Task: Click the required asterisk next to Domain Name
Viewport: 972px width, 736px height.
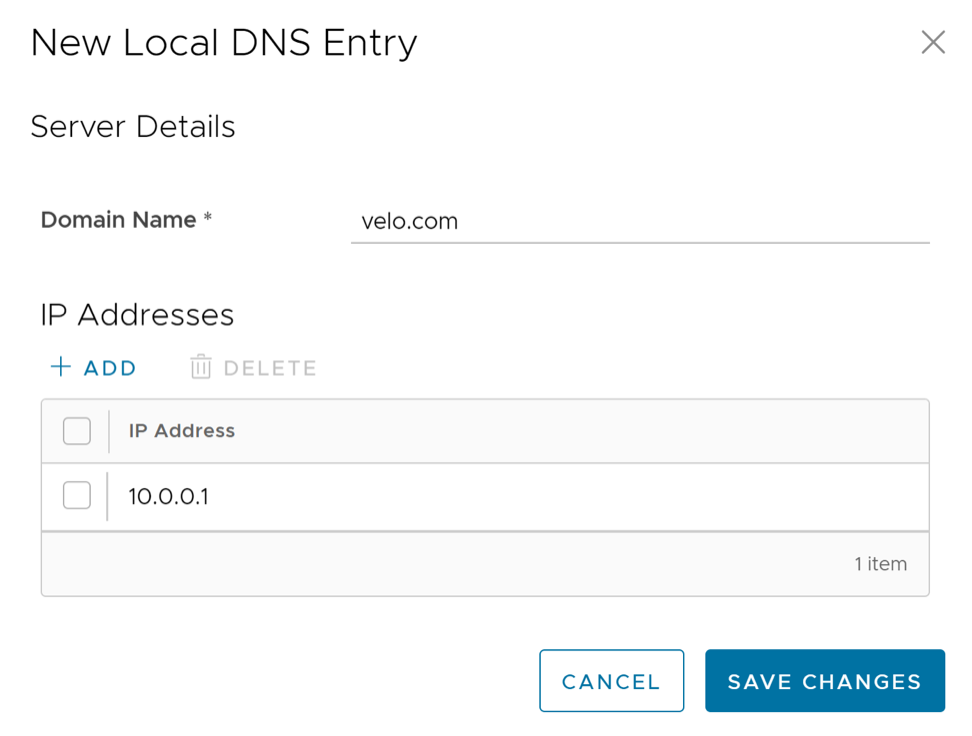Action: [x=208, y=218]
